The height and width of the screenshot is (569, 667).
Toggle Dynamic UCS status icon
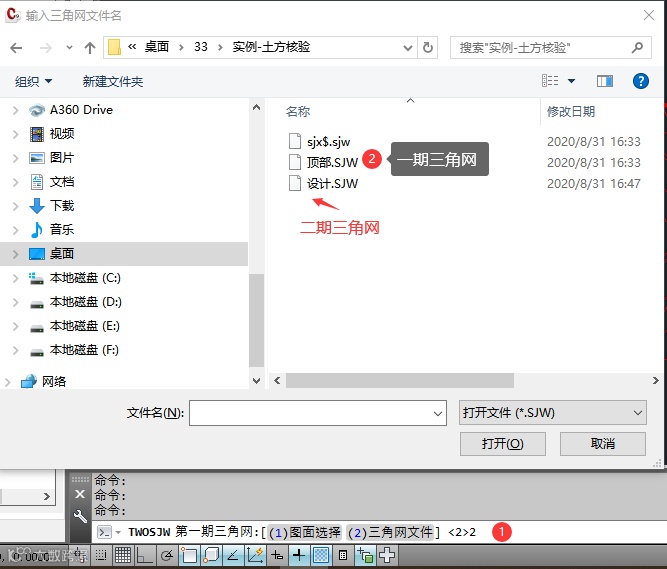click(255, 555)
